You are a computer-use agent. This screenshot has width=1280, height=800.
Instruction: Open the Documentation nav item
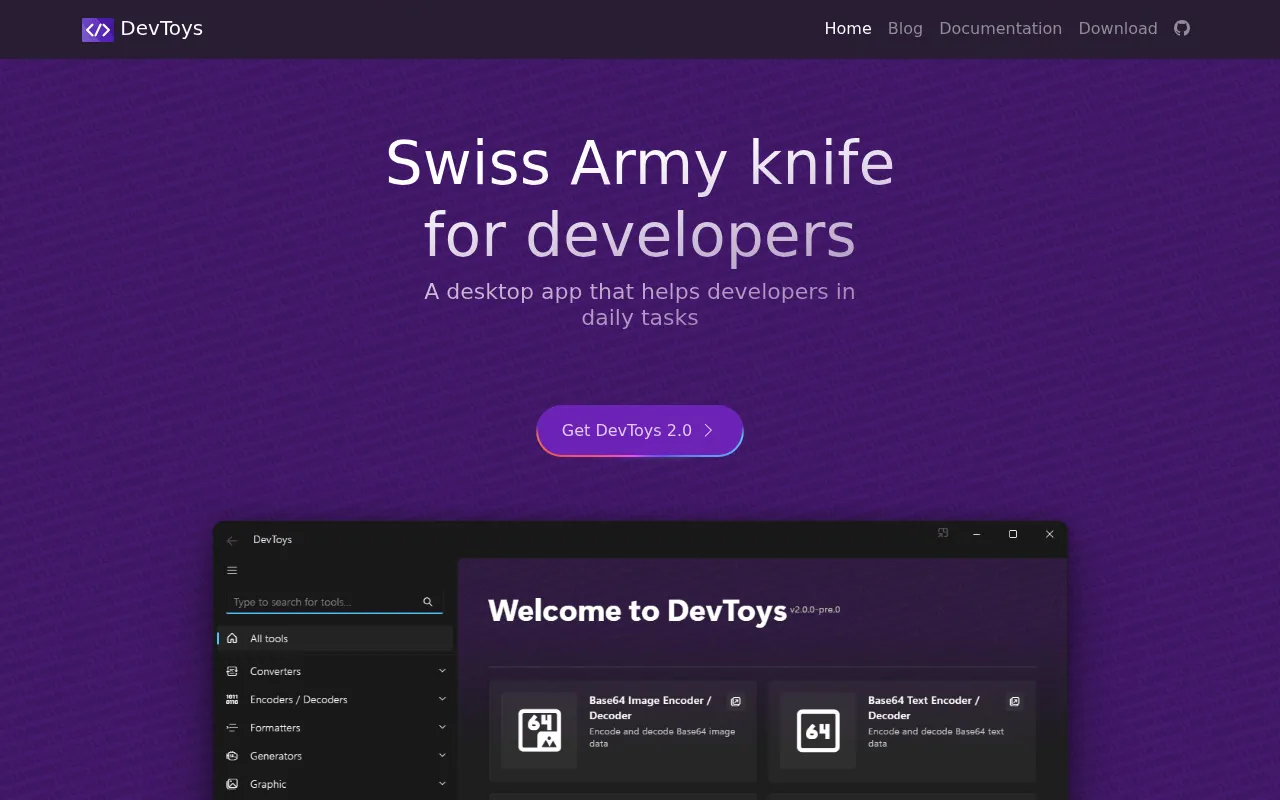coord(1000,28)
